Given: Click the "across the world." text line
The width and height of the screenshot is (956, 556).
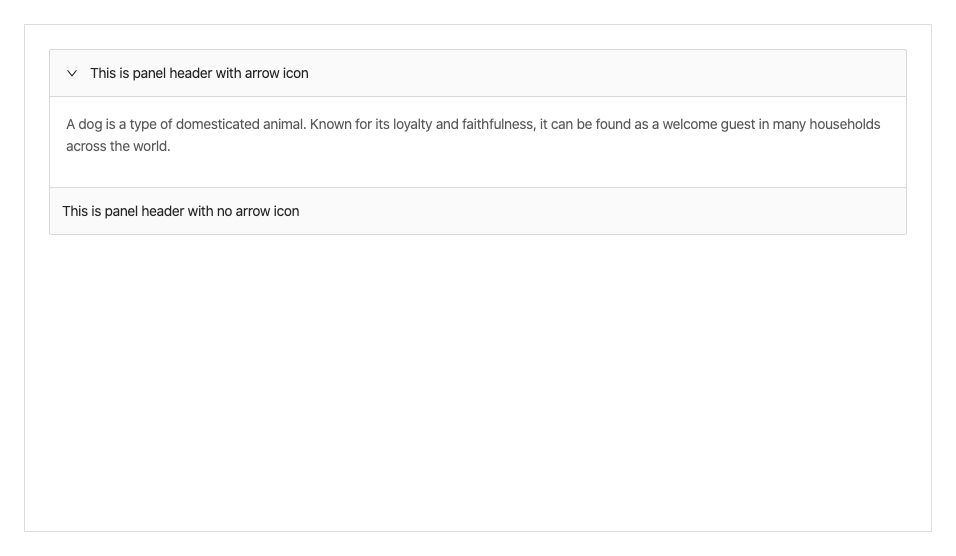Looking at the screenshot, I should (118, 146).
